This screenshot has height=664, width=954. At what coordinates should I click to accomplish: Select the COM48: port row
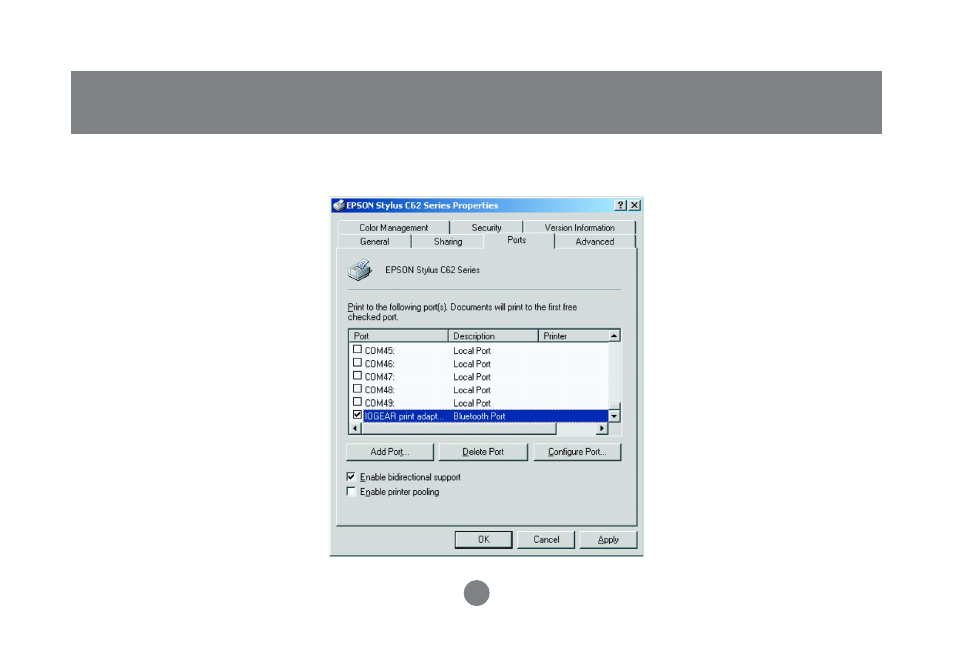(479, 390)
